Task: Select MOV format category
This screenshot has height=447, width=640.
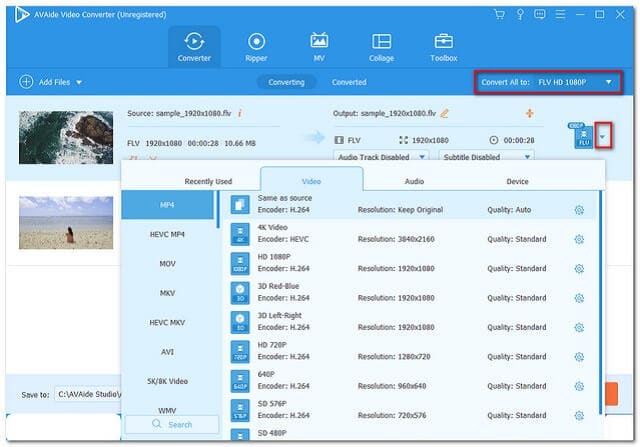Action: [167, 264]
